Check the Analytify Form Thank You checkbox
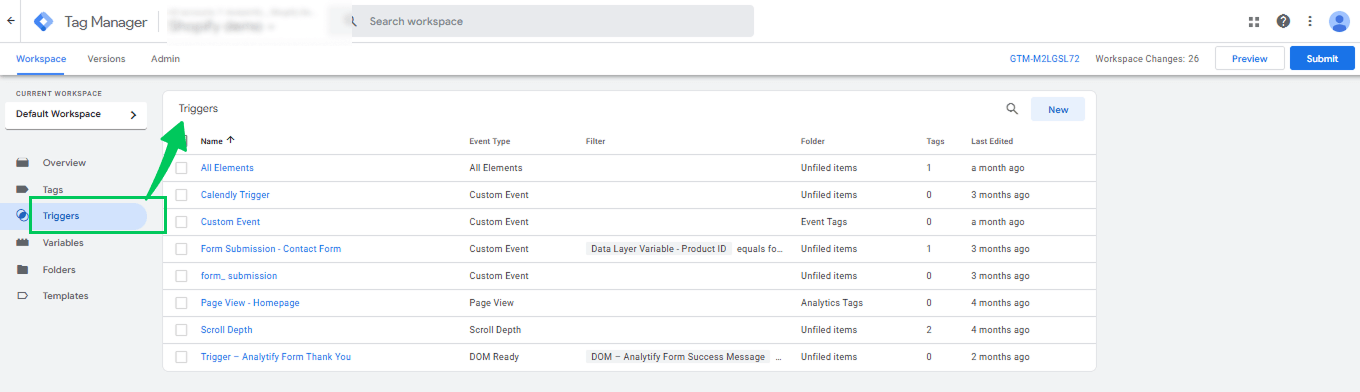The width and height of the screenshot is (1360, 392). 181,357
